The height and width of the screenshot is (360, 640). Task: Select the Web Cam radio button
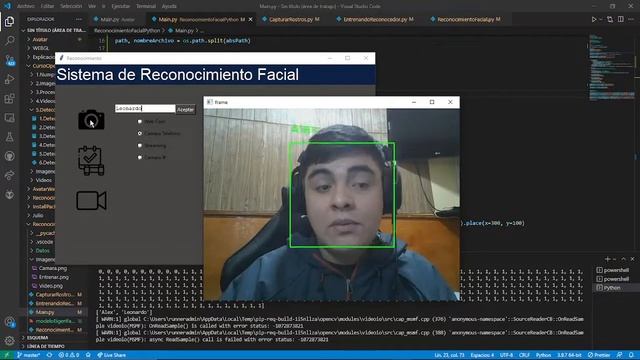tap(140, 122)
